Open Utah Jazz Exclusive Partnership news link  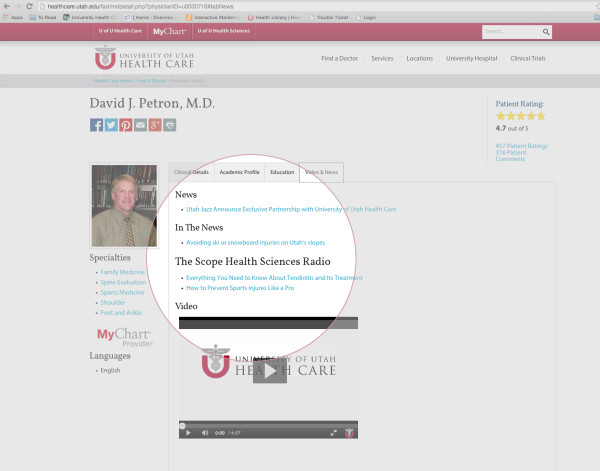[291, 209]
